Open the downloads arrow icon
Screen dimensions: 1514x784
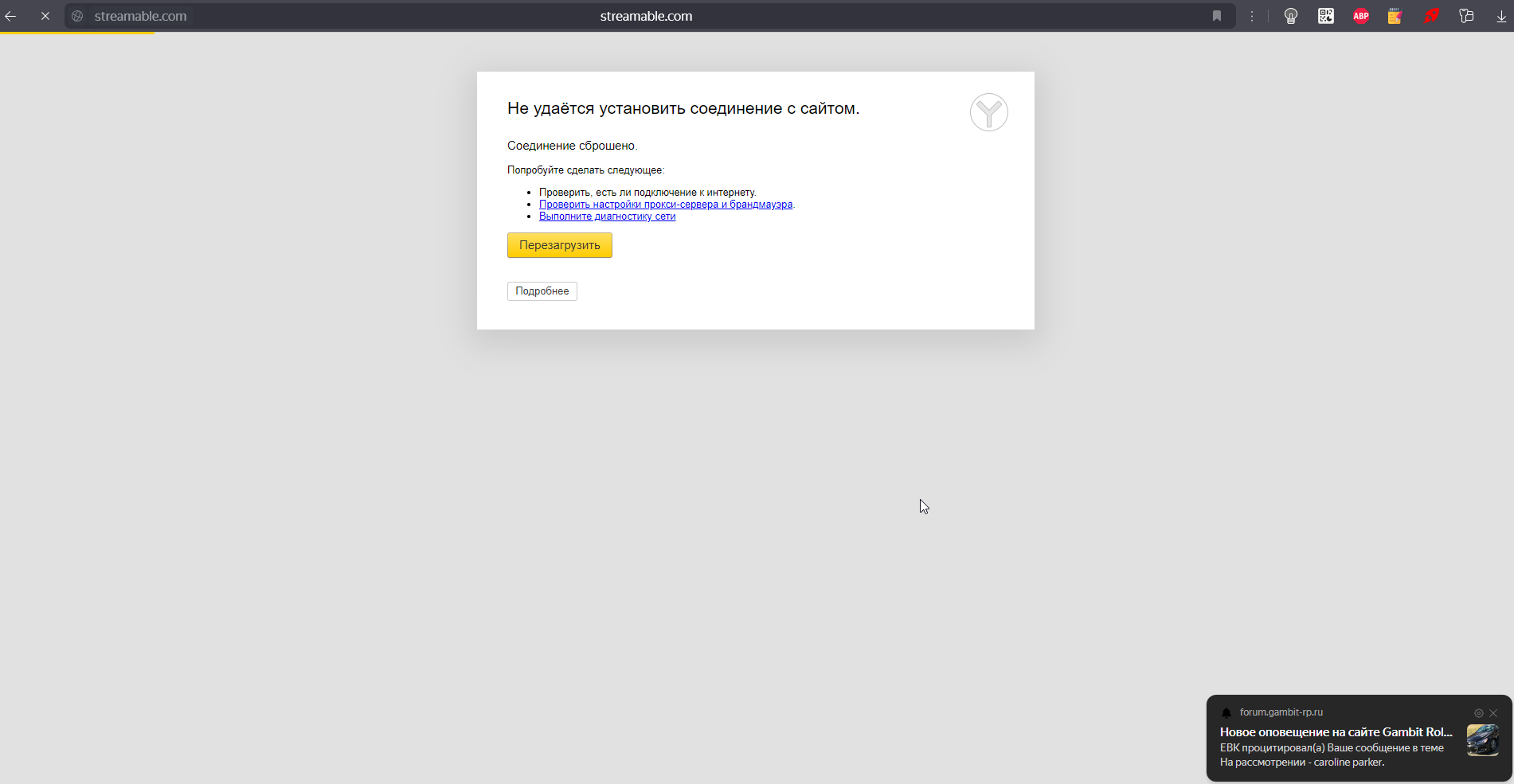click(1501, 16)
